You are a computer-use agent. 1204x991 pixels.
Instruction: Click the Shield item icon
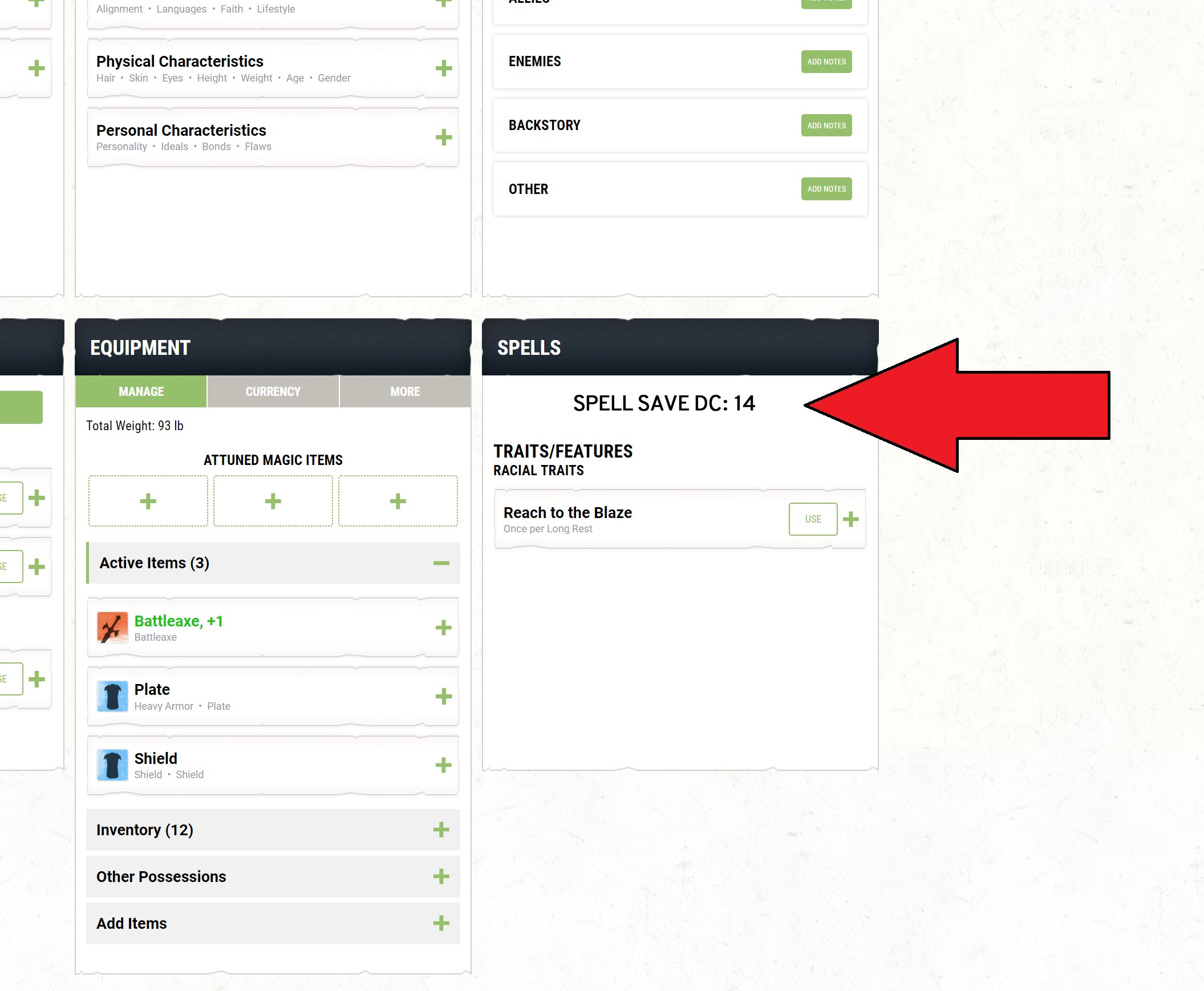pos(112,765)
